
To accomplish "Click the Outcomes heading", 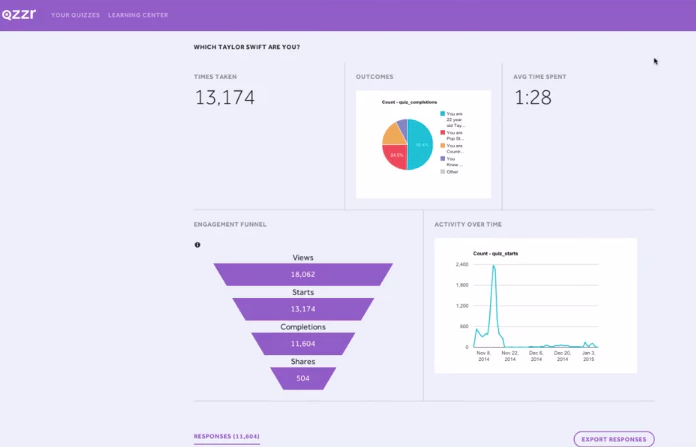I will tap(375, 77).
